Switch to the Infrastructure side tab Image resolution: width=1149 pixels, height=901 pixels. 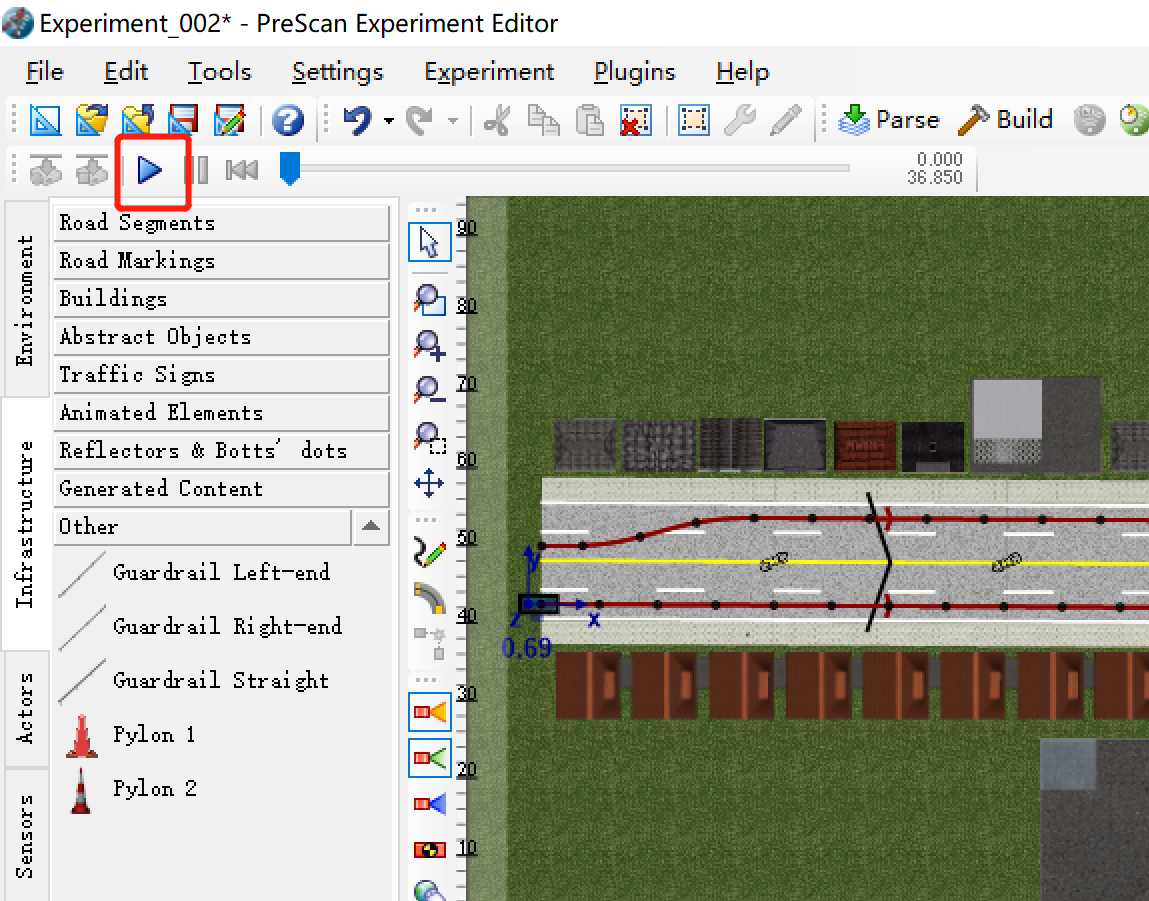[26, 524]
